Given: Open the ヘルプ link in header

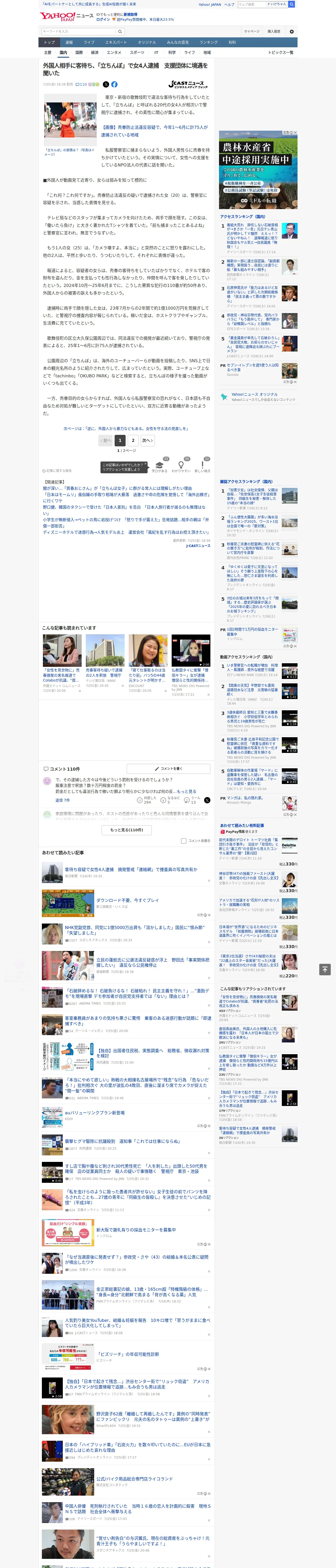Looking at the screenshot, I should coord(229,4).
